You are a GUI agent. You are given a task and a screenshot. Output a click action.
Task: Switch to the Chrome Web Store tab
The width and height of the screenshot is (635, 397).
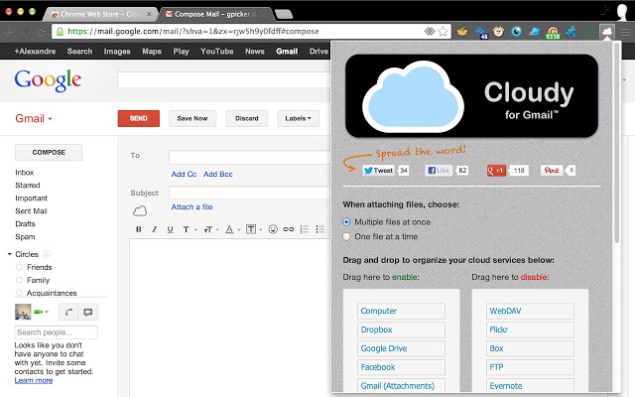pos(100,14)
